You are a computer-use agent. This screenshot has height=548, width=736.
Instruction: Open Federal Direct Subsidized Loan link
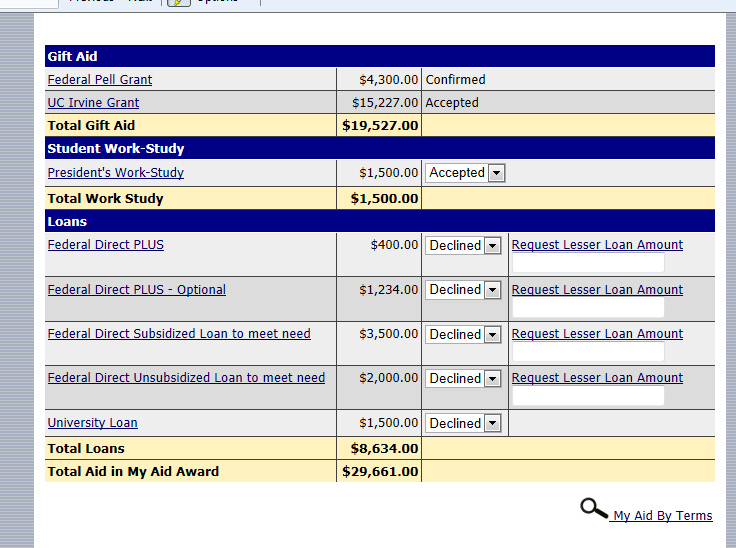click(x=179, y=333)
